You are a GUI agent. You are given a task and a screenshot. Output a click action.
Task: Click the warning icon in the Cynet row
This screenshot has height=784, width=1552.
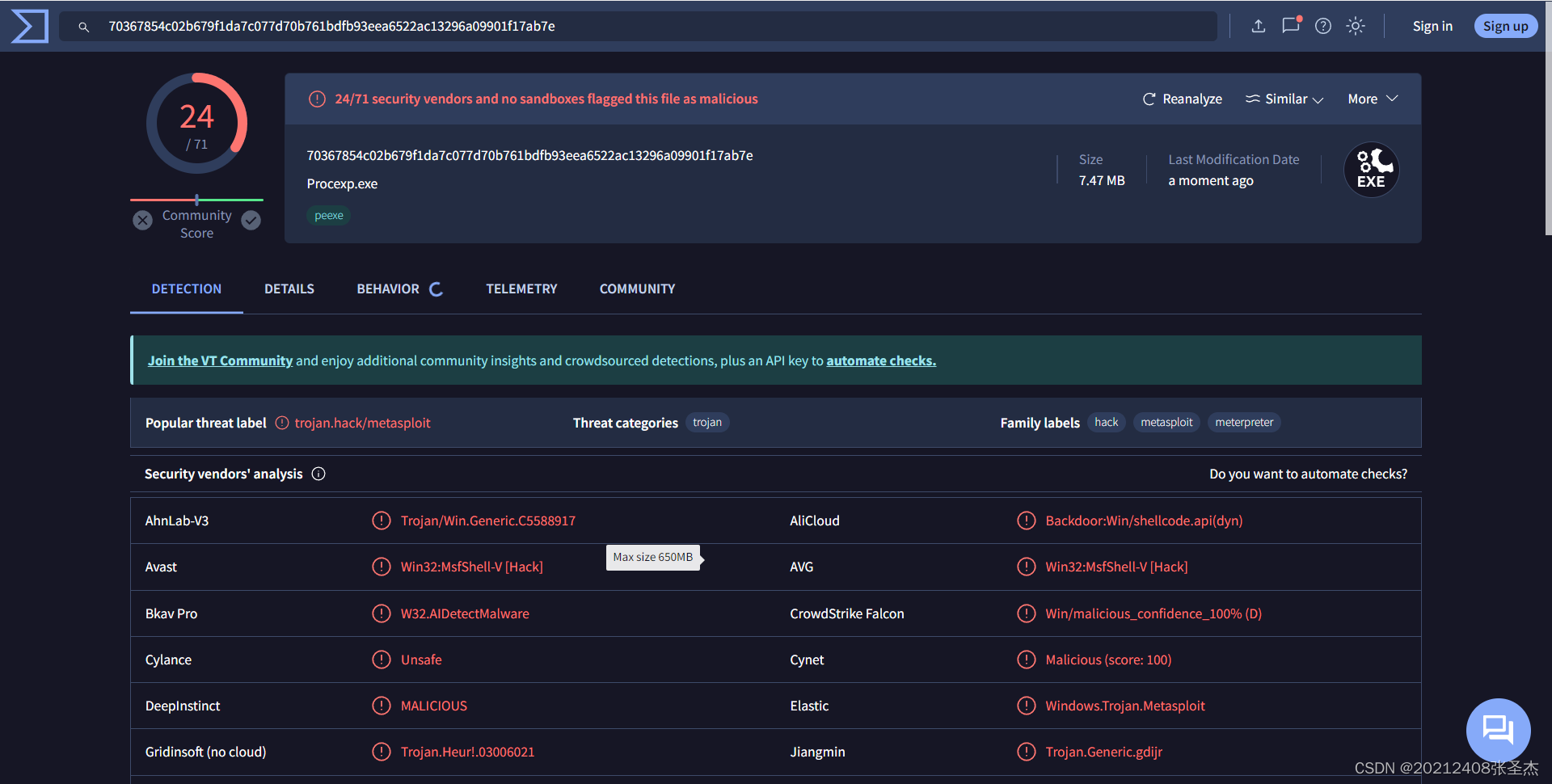point(1027,660)
